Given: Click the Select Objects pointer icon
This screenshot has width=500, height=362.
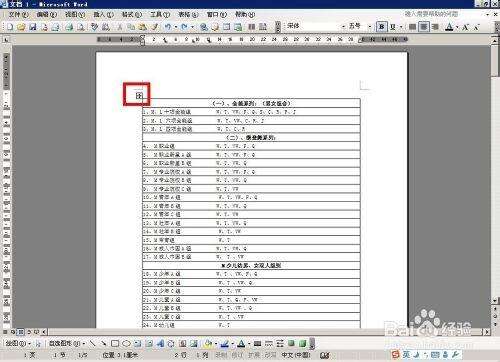Looking at the screenshot, I should (38, 343).
